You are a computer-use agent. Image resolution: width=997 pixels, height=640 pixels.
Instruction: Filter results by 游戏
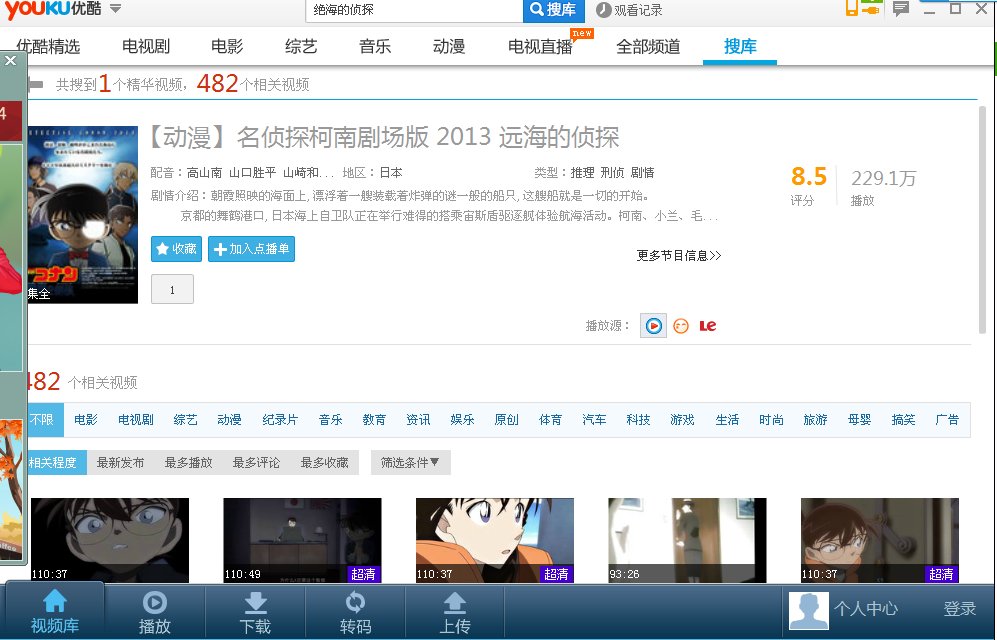point(682,419)
